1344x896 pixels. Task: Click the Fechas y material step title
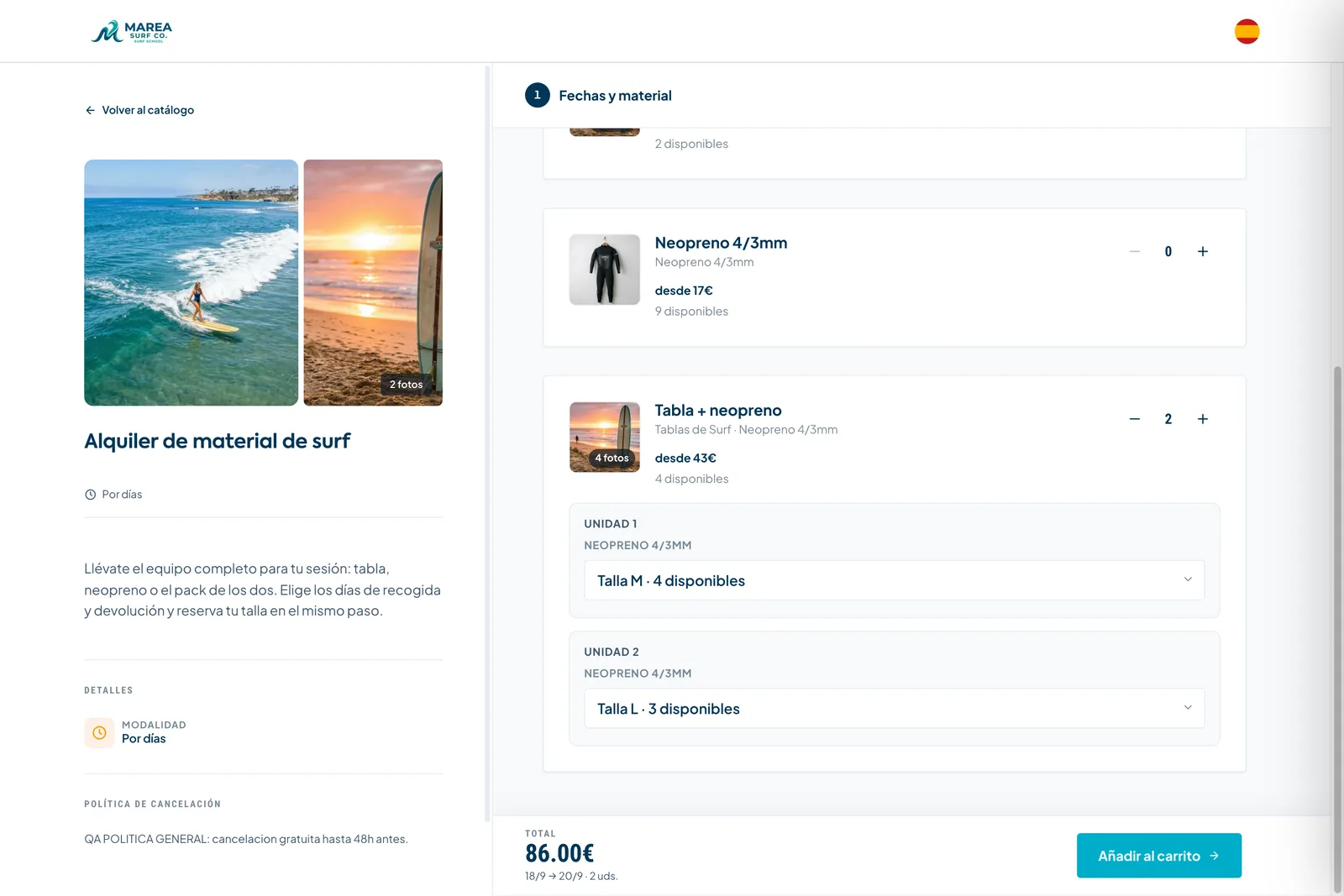(x=615, y=96)
